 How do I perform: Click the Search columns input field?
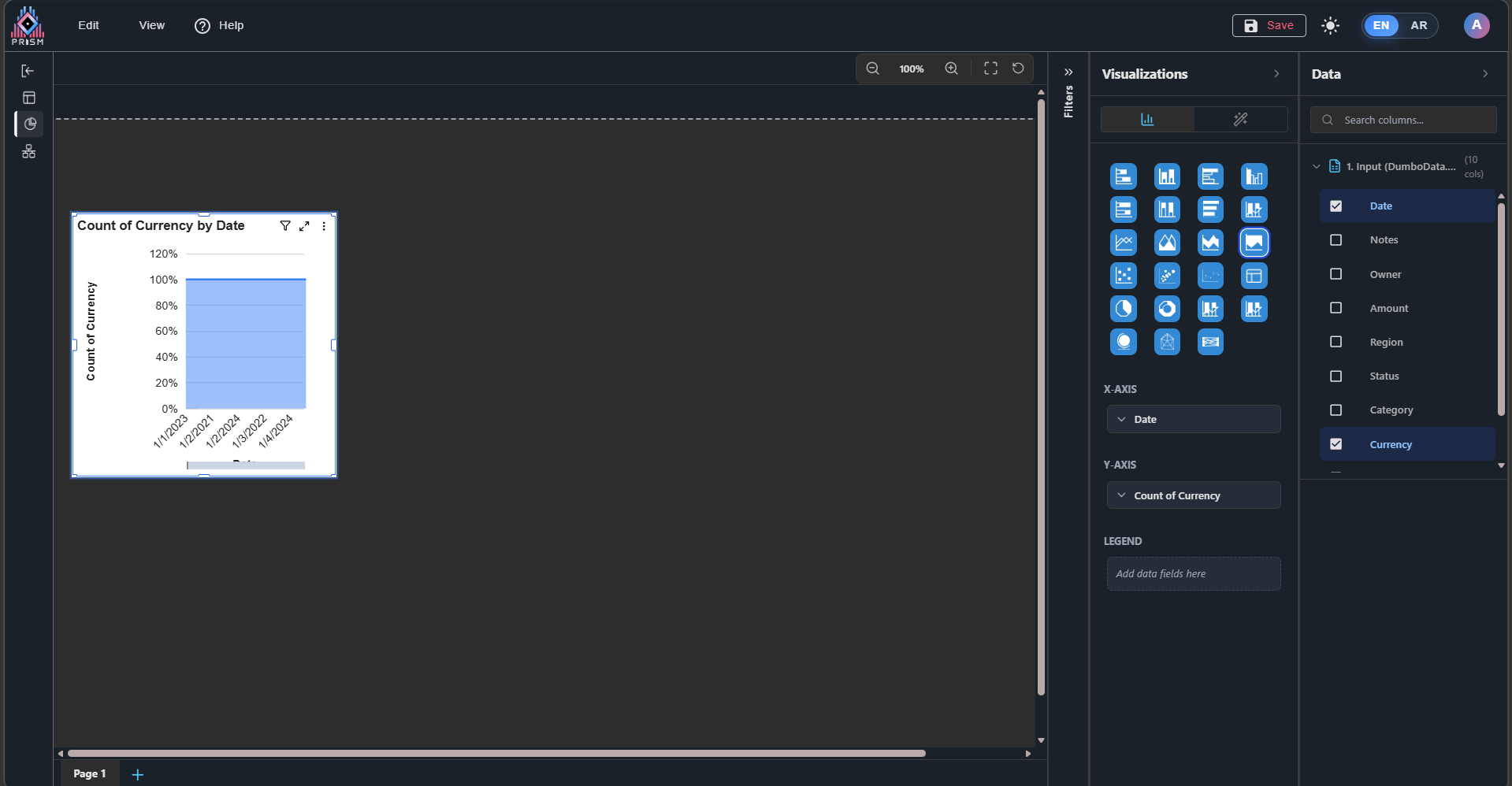tap(1410, 120)
